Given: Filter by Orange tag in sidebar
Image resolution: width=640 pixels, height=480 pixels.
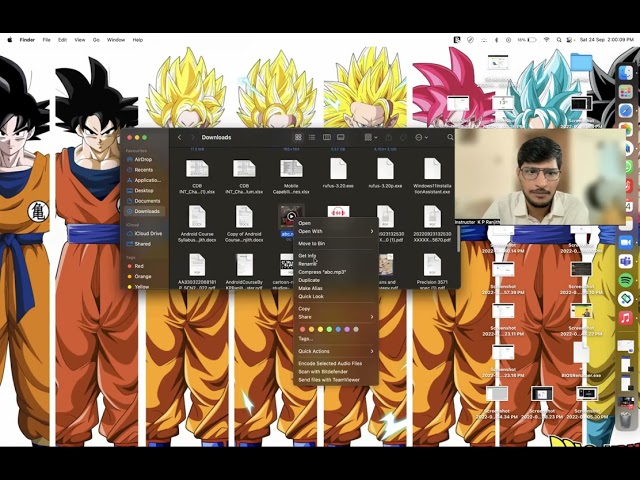Looking at the screenshot, I should (x=144, y=276).
